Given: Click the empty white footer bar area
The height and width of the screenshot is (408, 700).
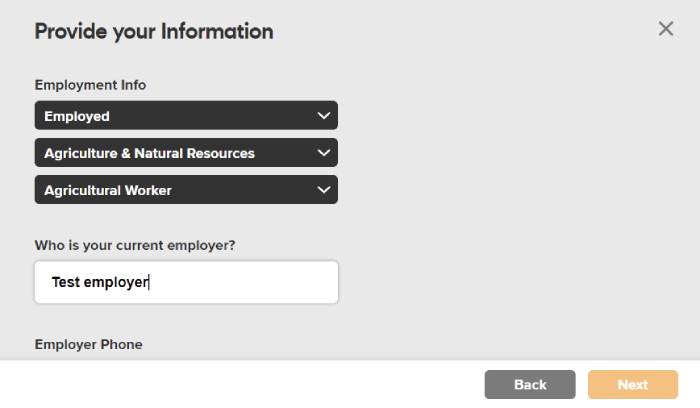Looking at the screenshot, I should (x=250, y=385).
